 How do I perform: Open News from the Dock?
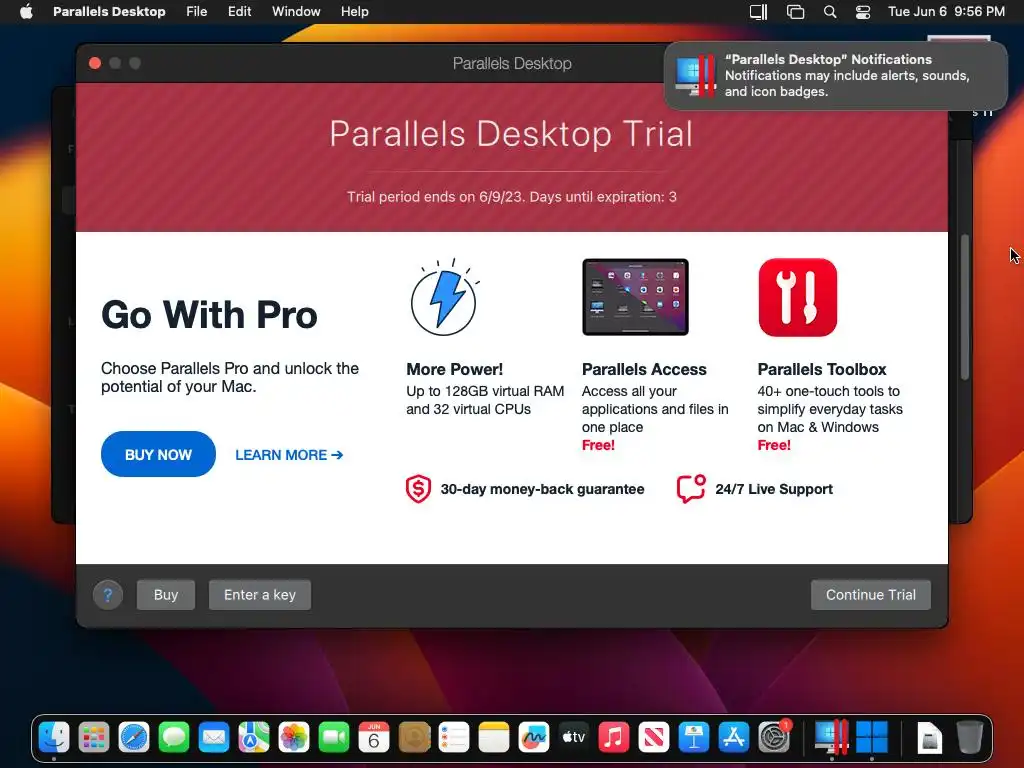pyautogui.click(x=654, y=738)
